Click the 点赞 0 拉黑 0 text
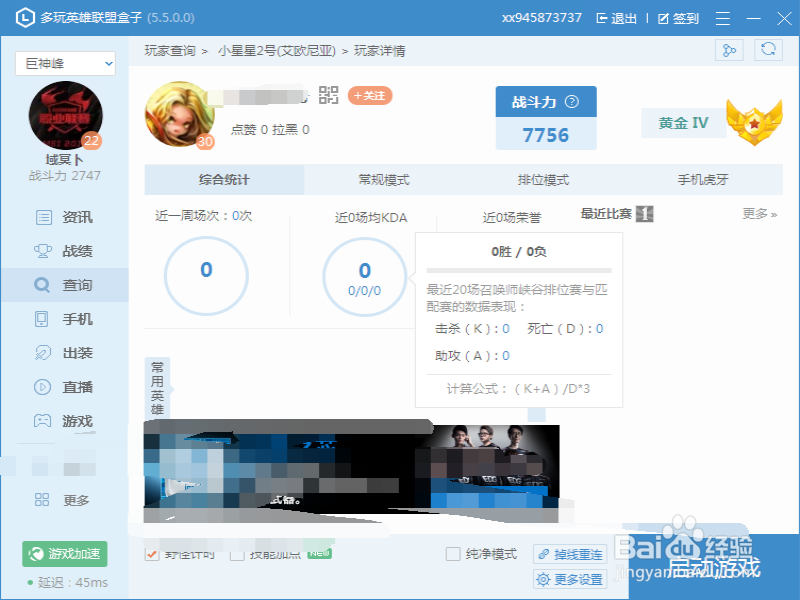Viewport: 800px width, 600px height. [x=270, y=130]
